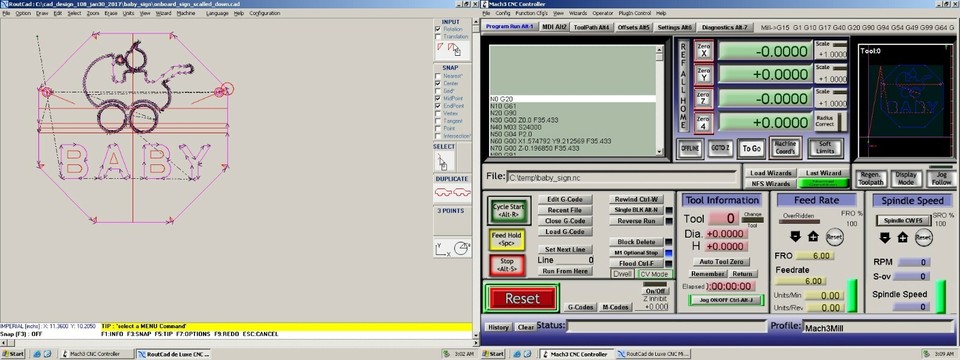The image size is (960, 360).
Task: Click the large red Reset button
Action: 522,298
